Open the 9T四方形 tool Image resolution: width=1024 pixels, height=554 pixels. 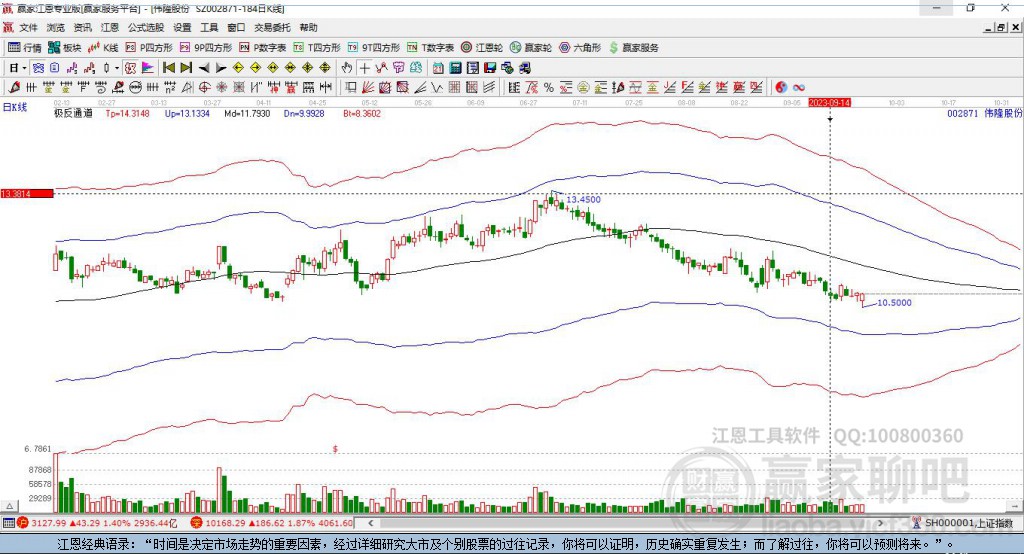[x=374, y=48]
